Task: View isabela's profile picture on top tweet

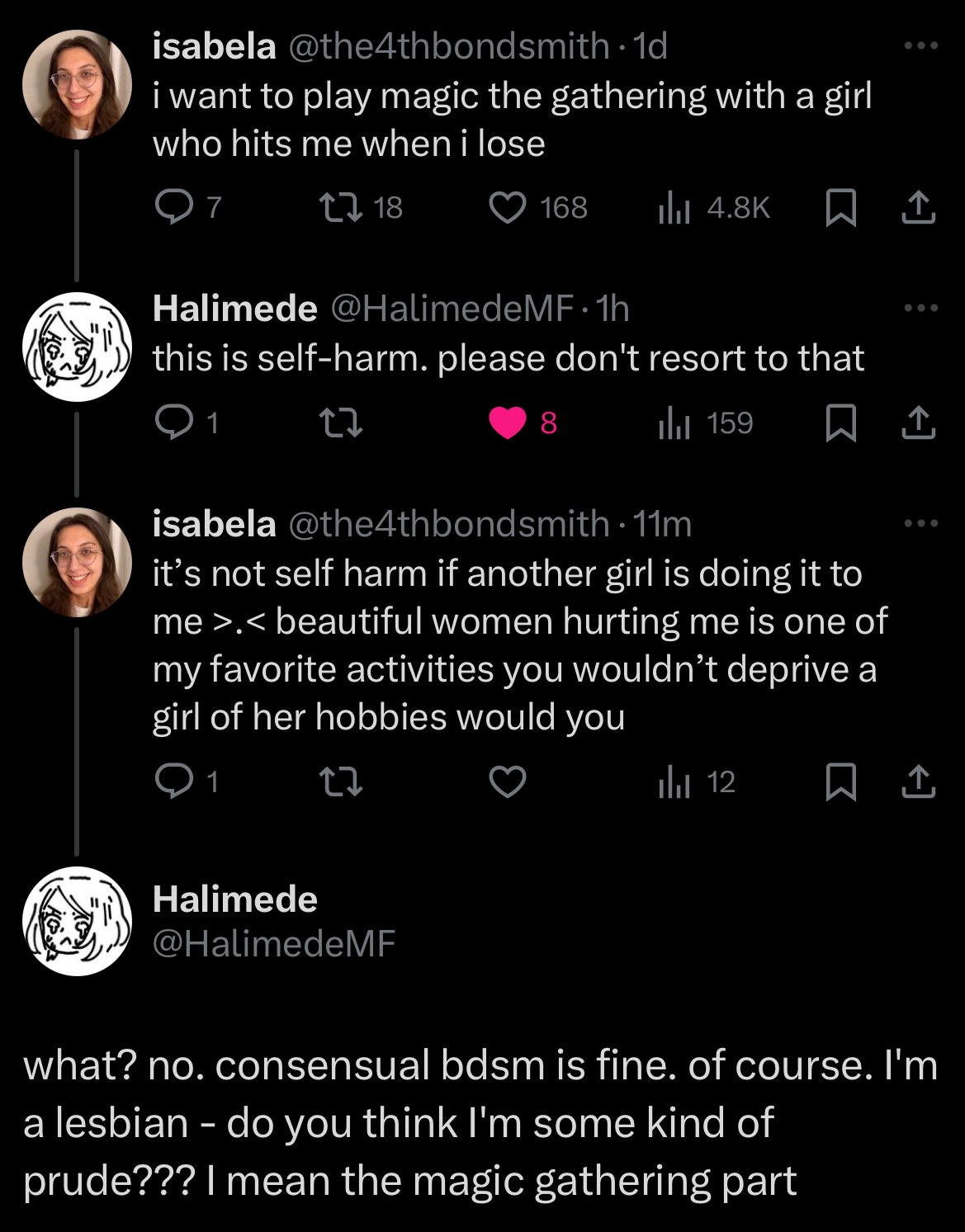Action: pos(77,85)
